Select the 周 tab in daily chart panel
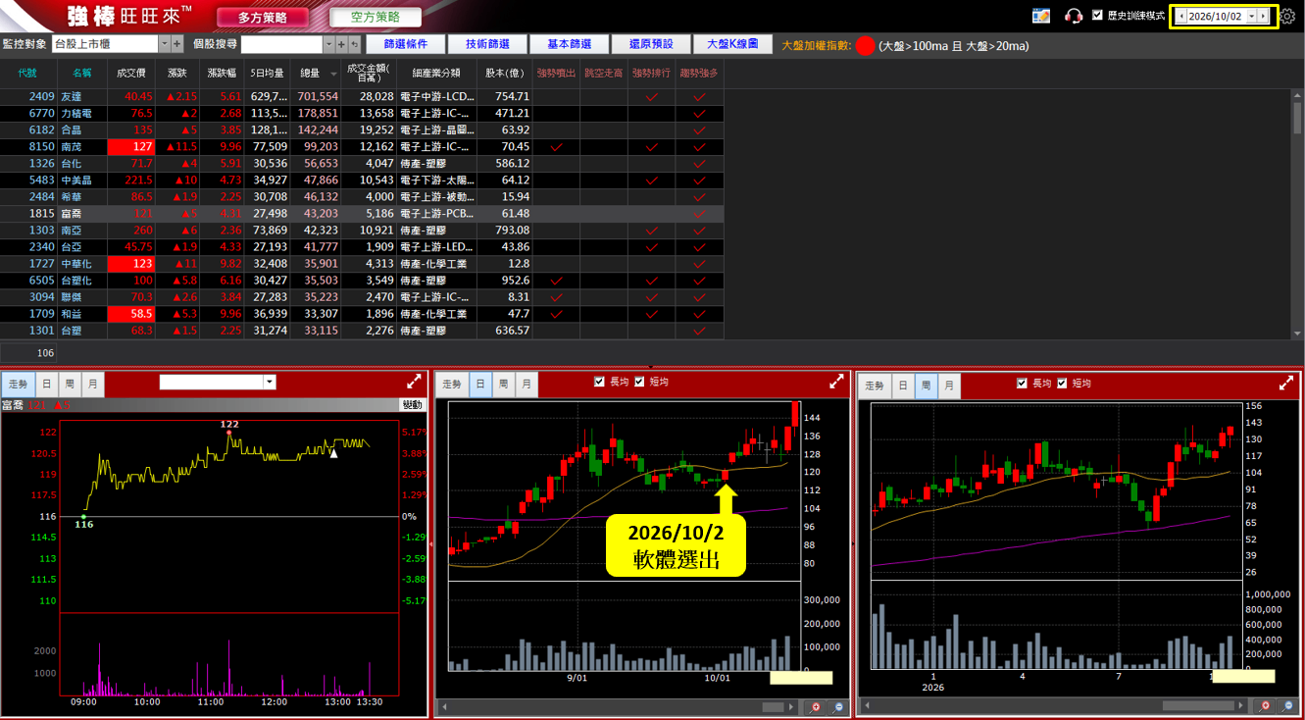Screen dimensions: 1305x720 coord(503,384)
